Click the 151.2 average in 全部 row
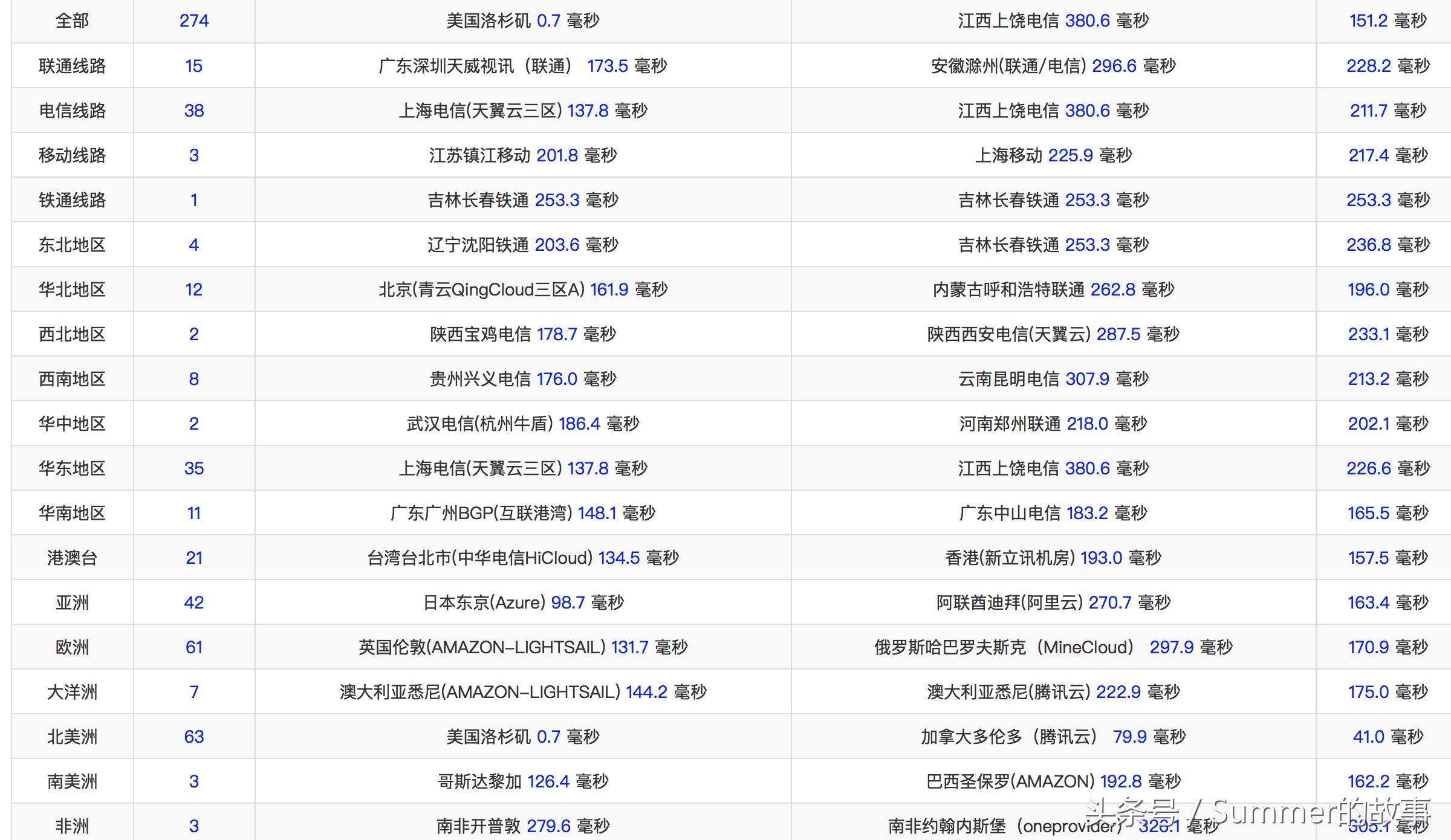 point(1368,21)
